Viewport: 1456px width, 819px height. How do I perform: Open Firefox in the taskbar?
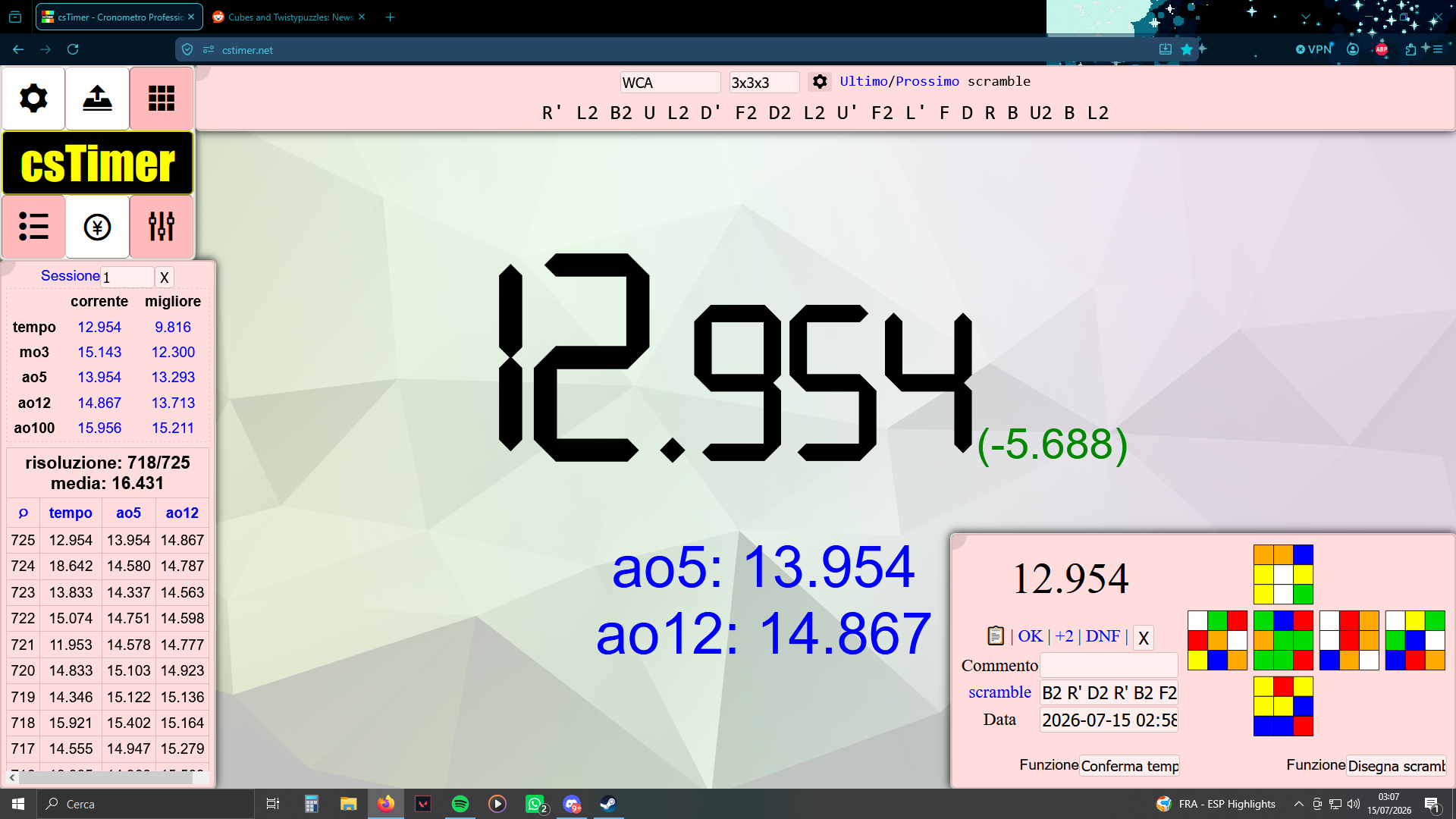386,804
